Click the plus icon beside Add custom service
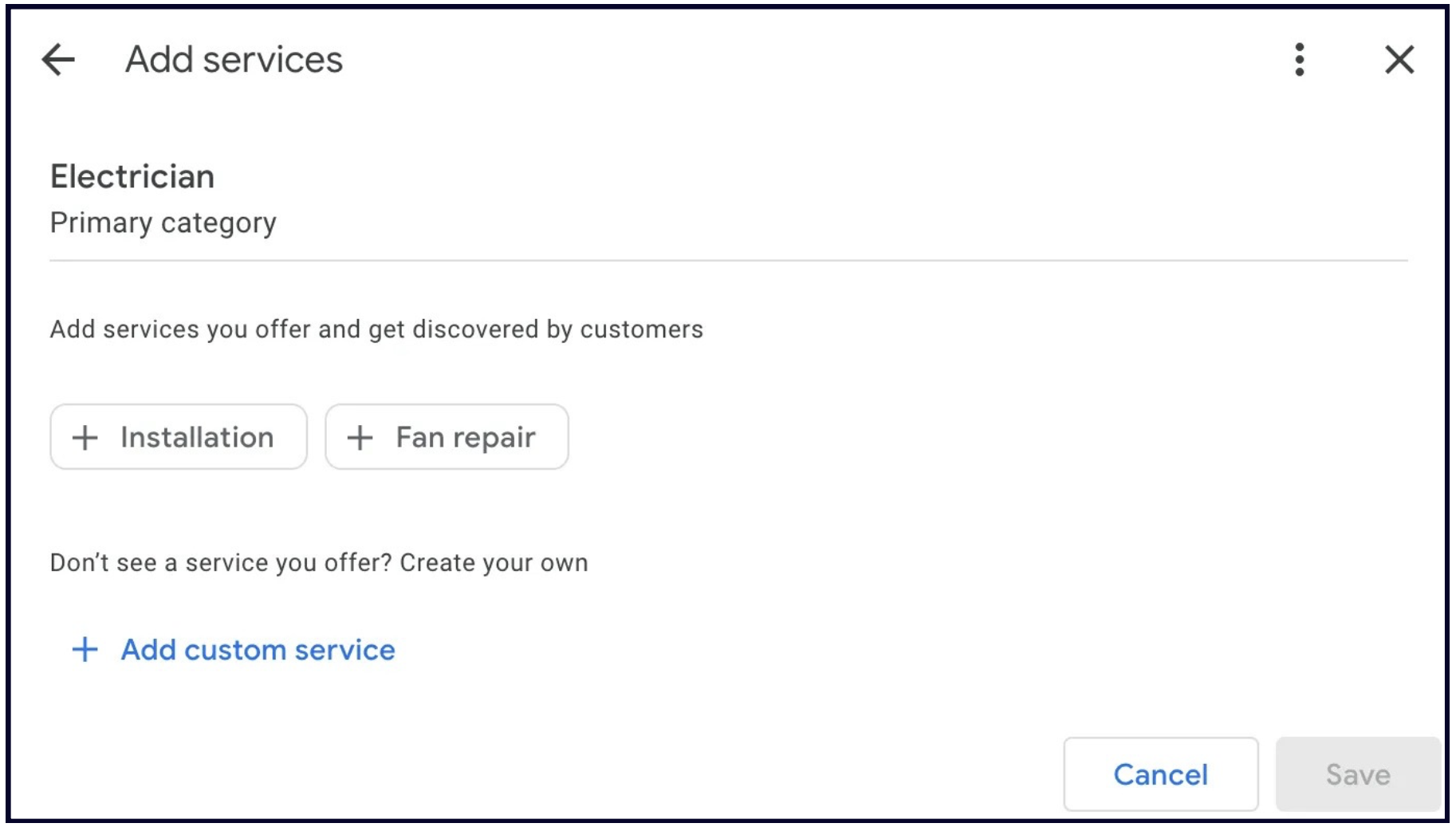This screenshot has height=831, width=1456. [85, 650]
